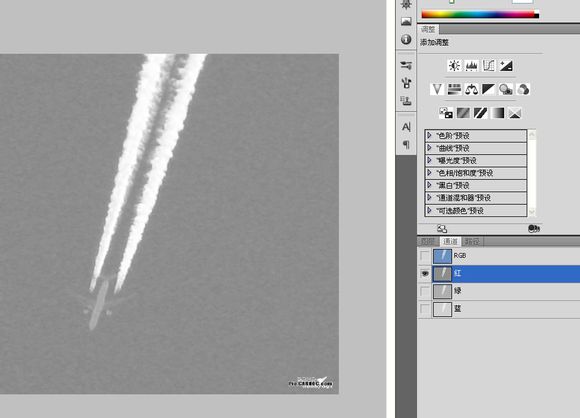The image size is (580, 418).
Task: Add a Curves adjustment
Action: [x=489, y=66]
